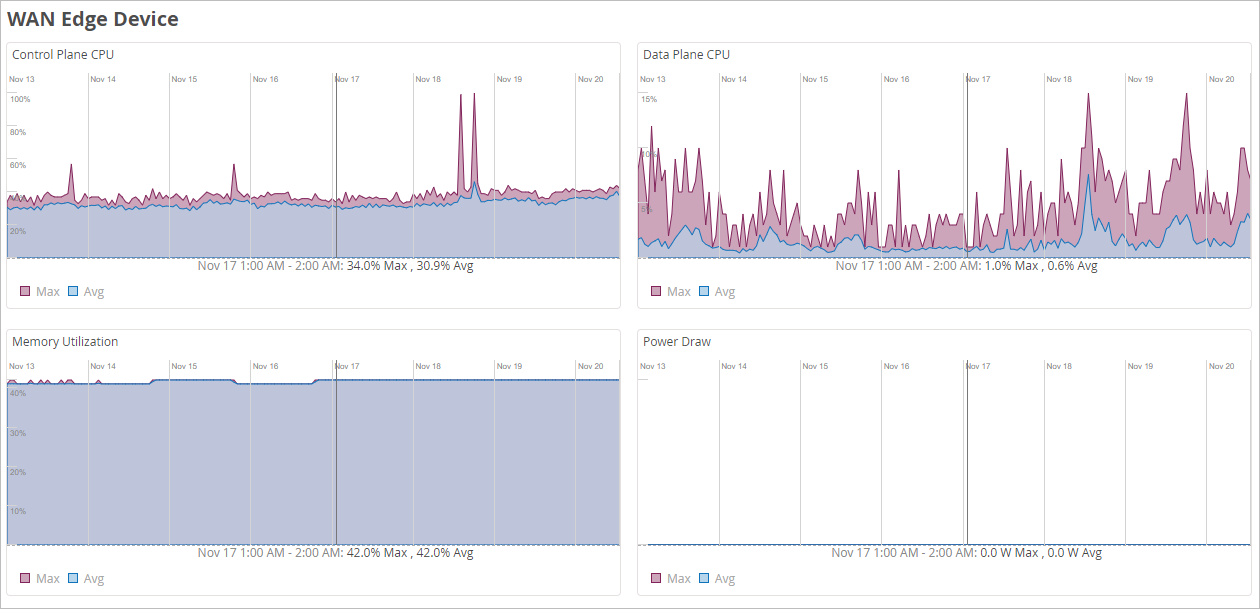Image resolution: width=1260 pixels, height=609 pixels.
Task: Open the Memory Utilization panel title
Action: tap(65, 342)
